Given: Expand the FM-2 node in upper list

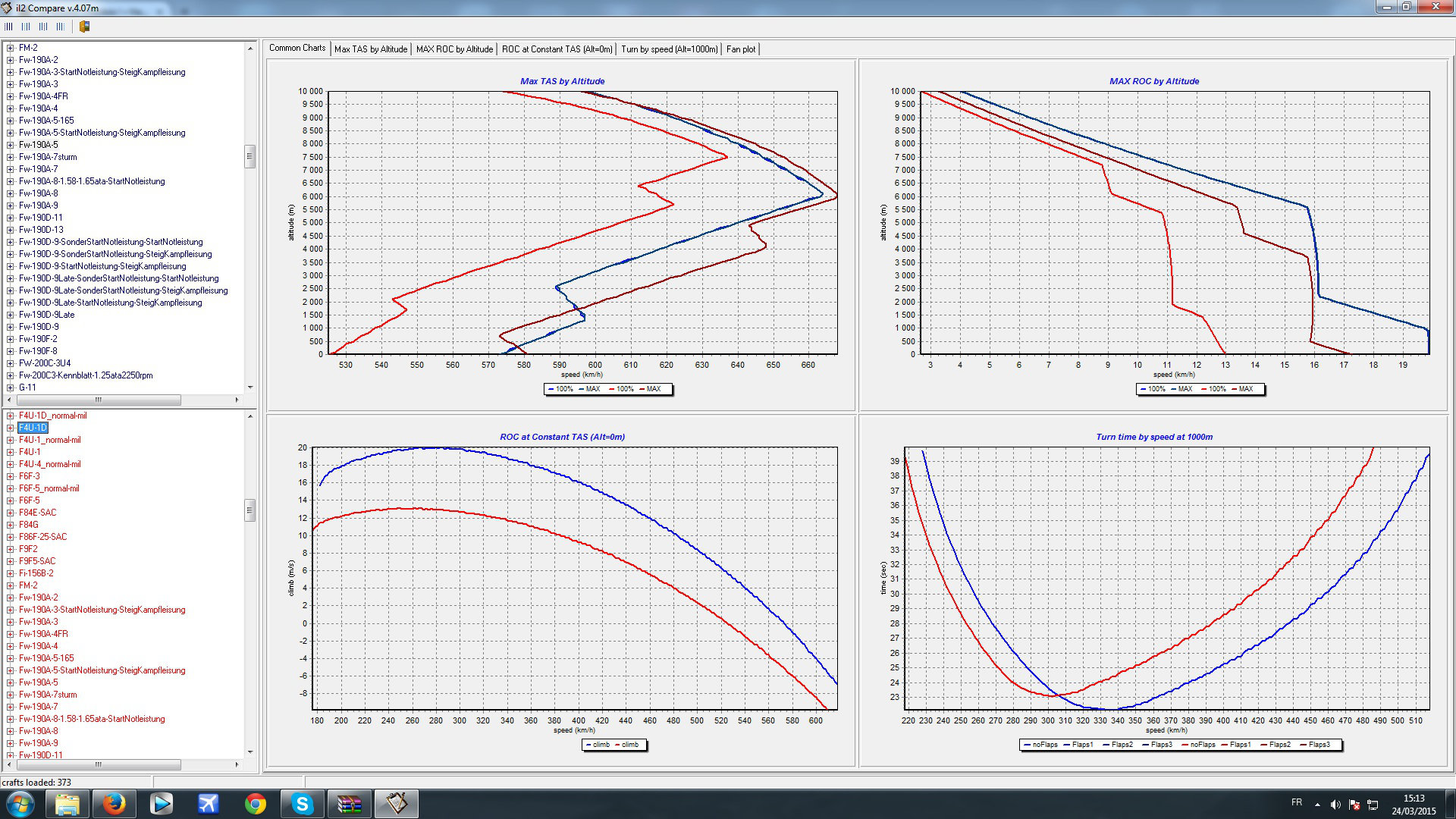Looking at the screenshot, I should coord(10,48).
